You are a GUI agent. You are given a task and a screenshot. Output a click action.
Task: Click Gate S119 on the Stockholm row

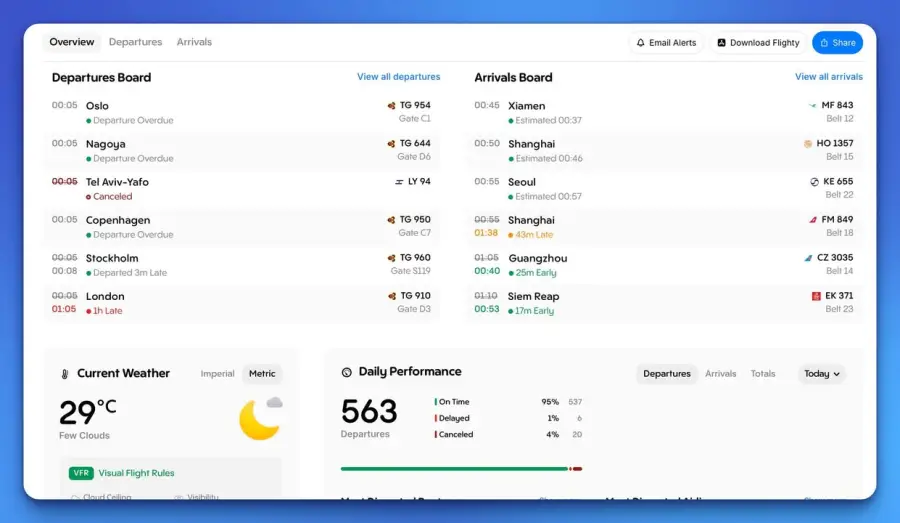410,271
